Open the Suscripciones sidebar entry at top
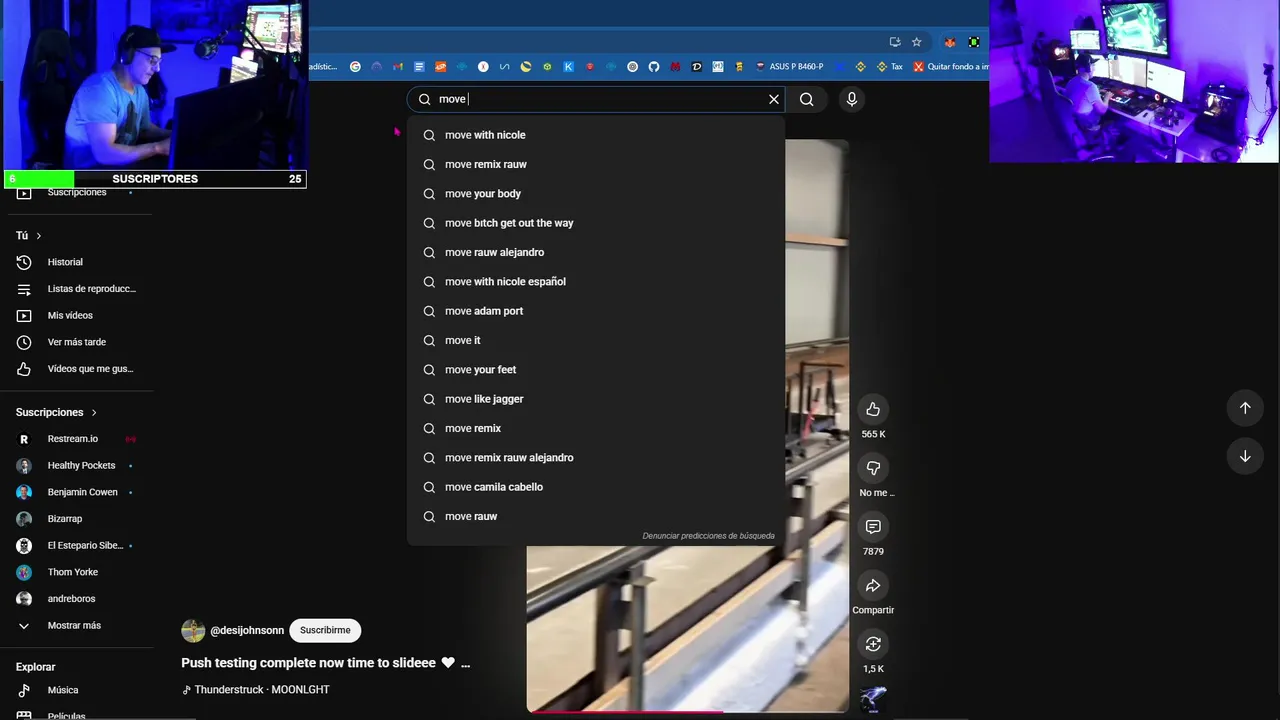The image size is (1280, 720). point(77,193)
